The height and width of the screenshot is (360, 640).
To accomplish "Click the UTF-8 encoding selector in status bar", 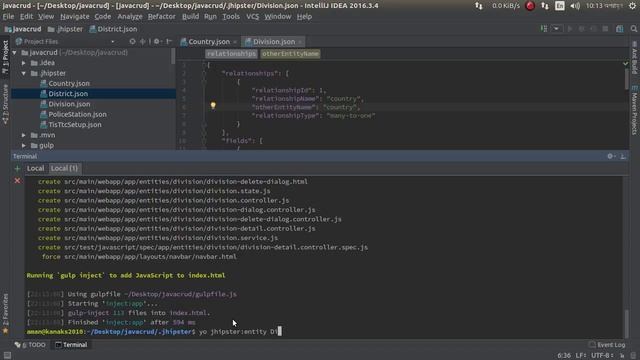I will click(x=602, y=356).
